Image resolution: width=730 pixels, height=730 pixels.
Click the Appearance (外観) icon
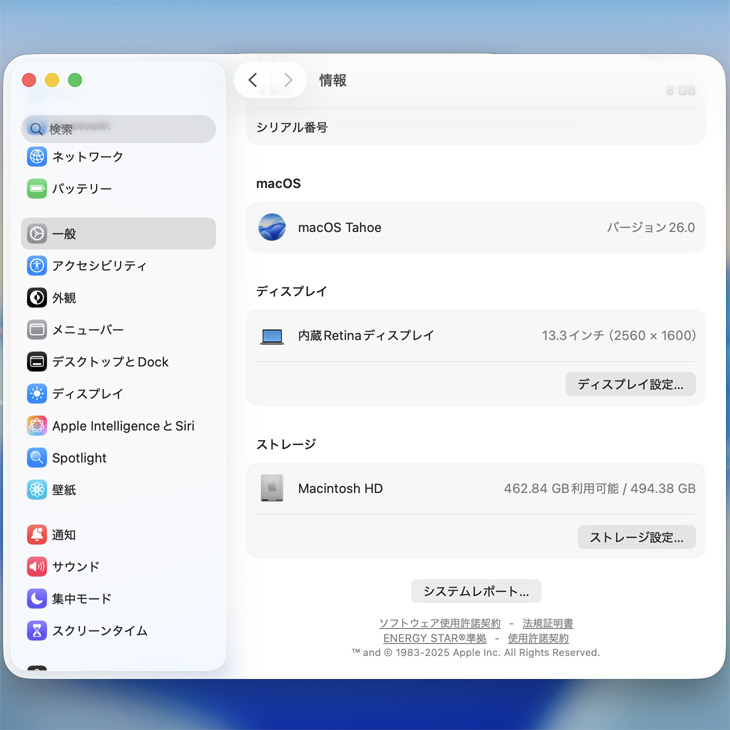pyautogui.click(x=37, y=298)
